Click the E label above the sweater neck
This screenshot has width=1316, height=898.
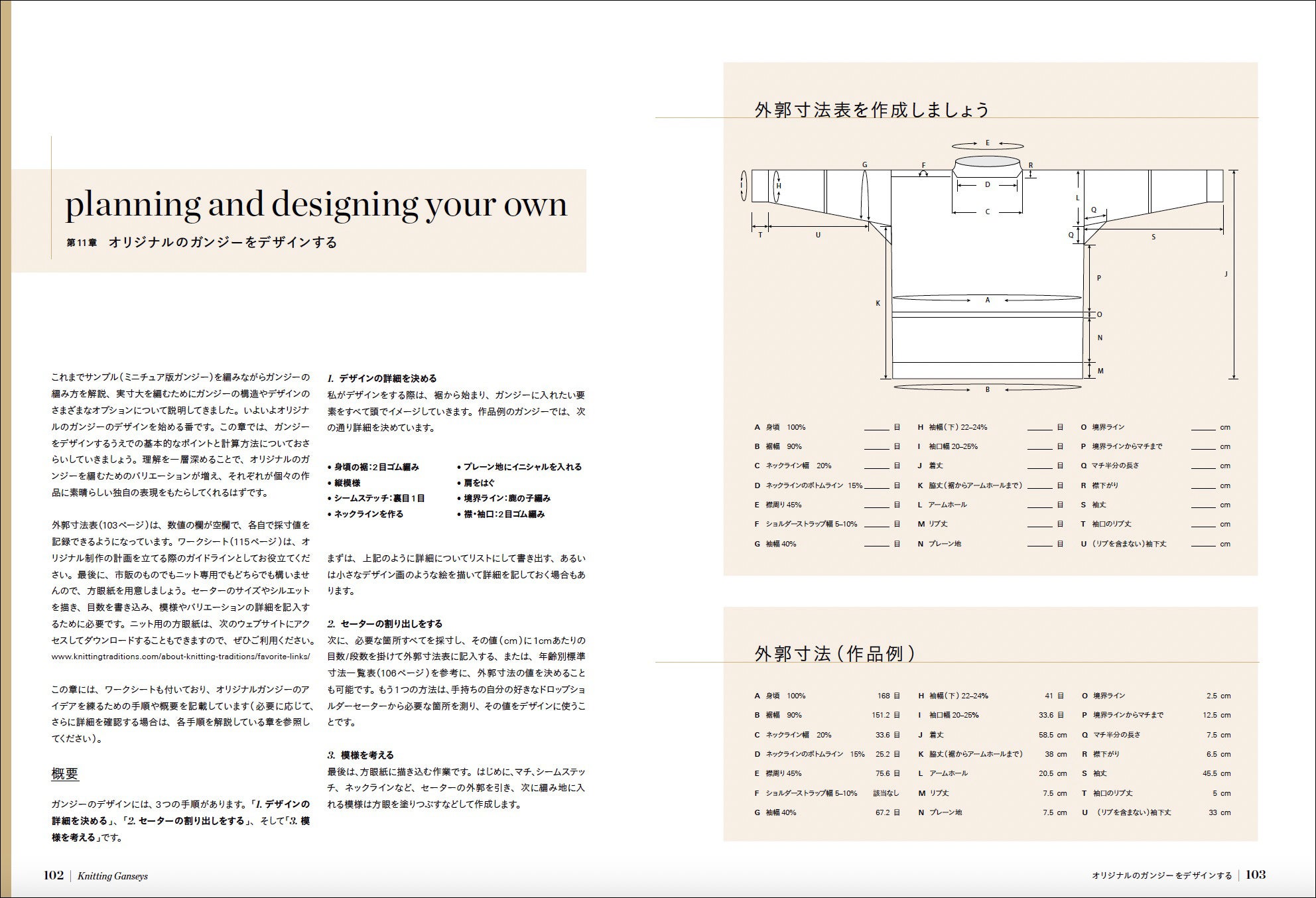(x=987, y=143)
